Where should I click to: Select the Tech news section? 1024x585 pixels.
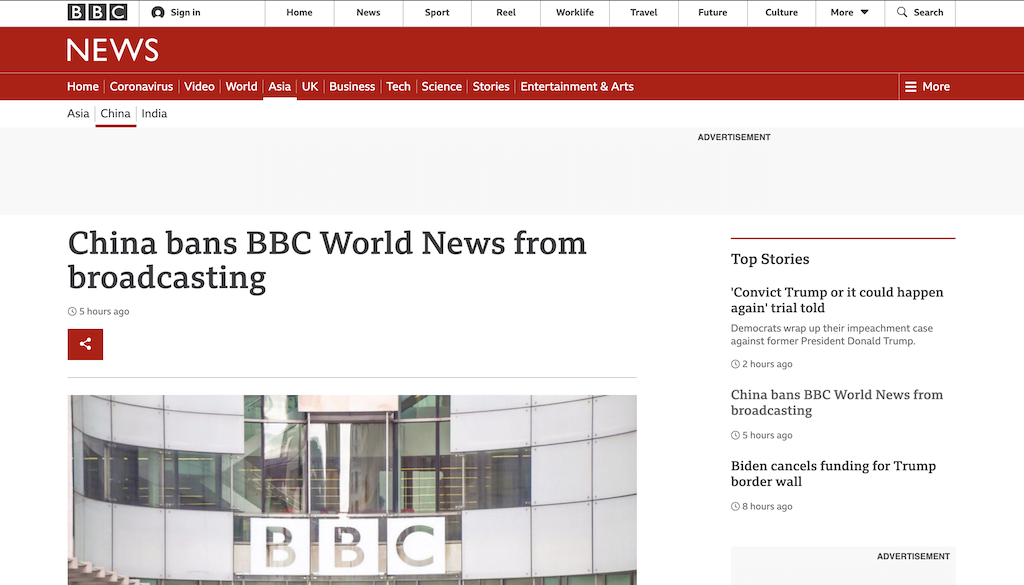pos(398,87)
